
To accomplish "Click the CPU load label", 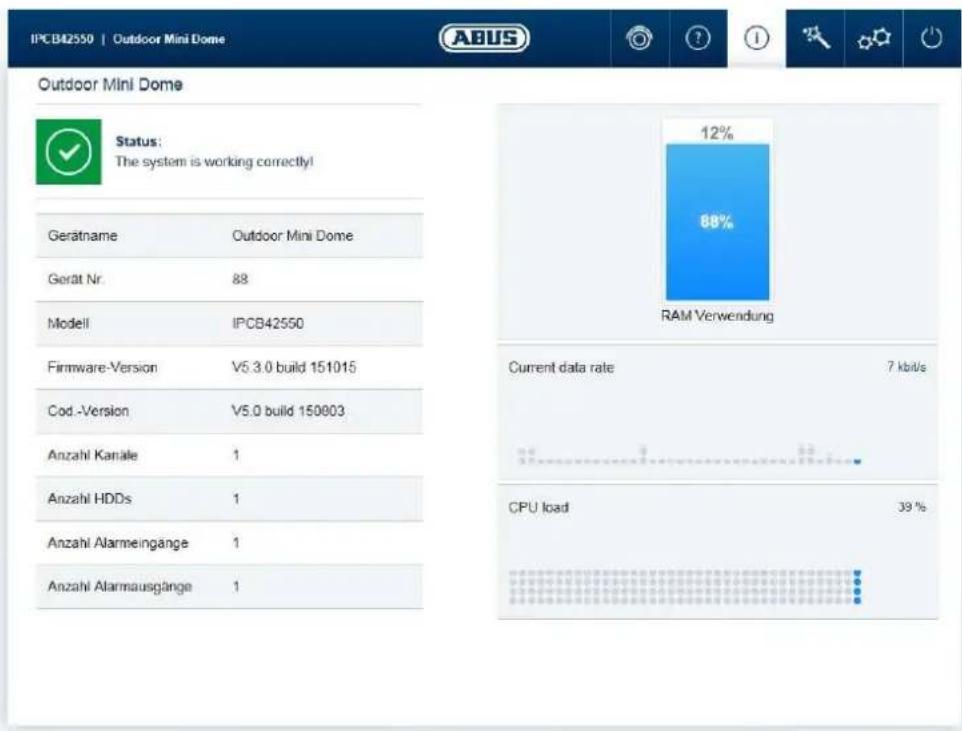I will 539,507.
